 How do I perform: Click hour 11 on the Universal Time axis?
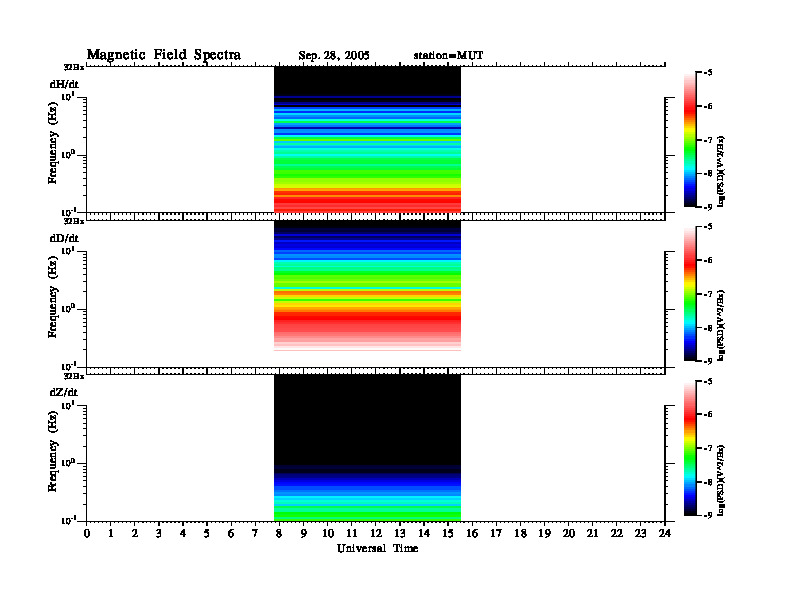pyautogui.click(x=352, y=534)
